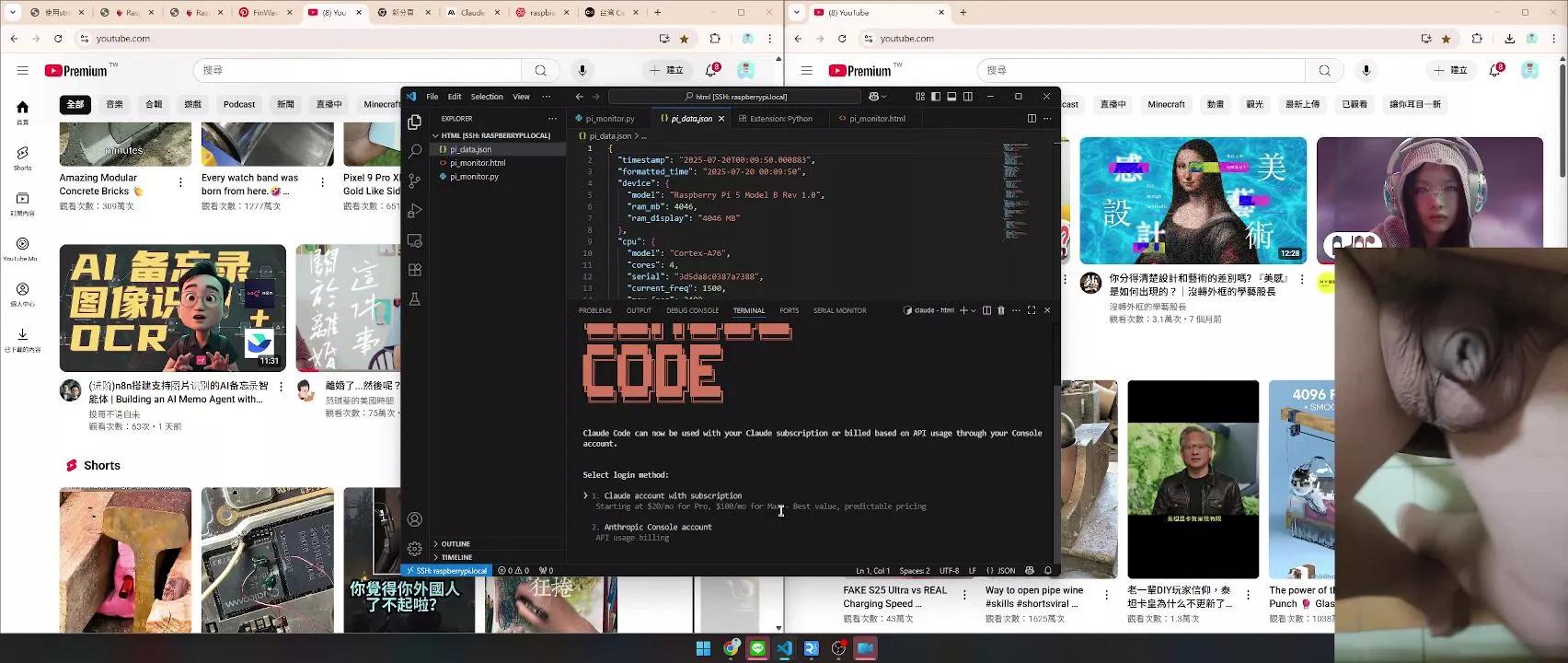Add a new terminal with the plus icon
This screenshot has height=663, width=1568.
click(963, 310)
